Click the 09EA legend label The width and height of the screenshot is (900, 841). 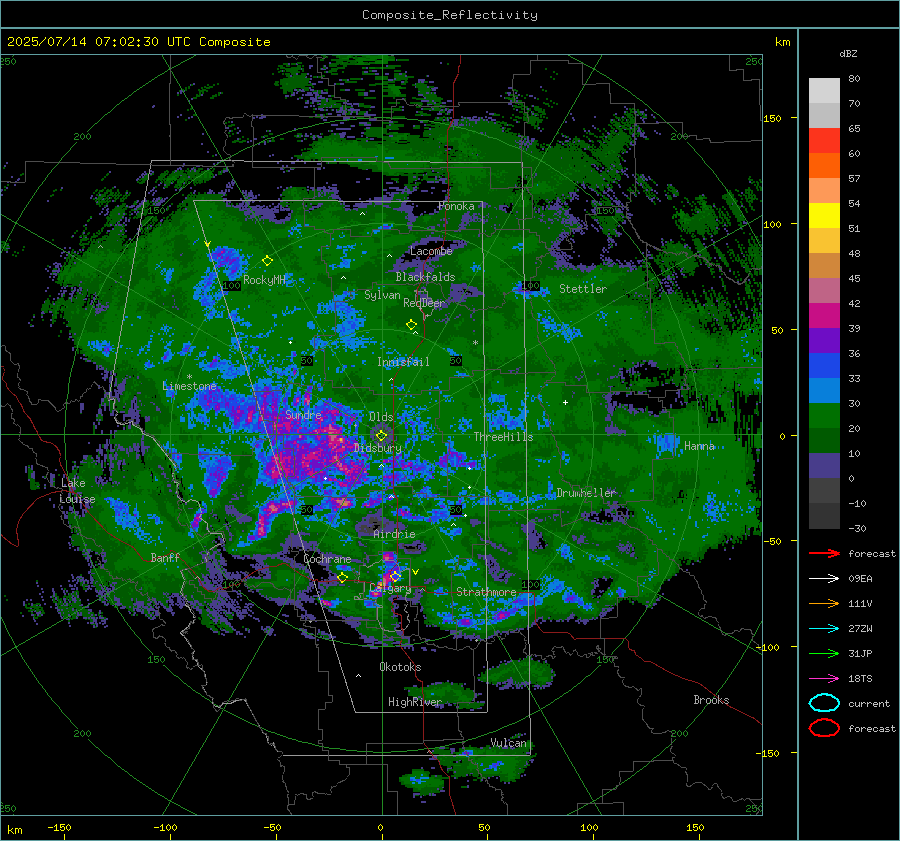click(x=860, y=579)
